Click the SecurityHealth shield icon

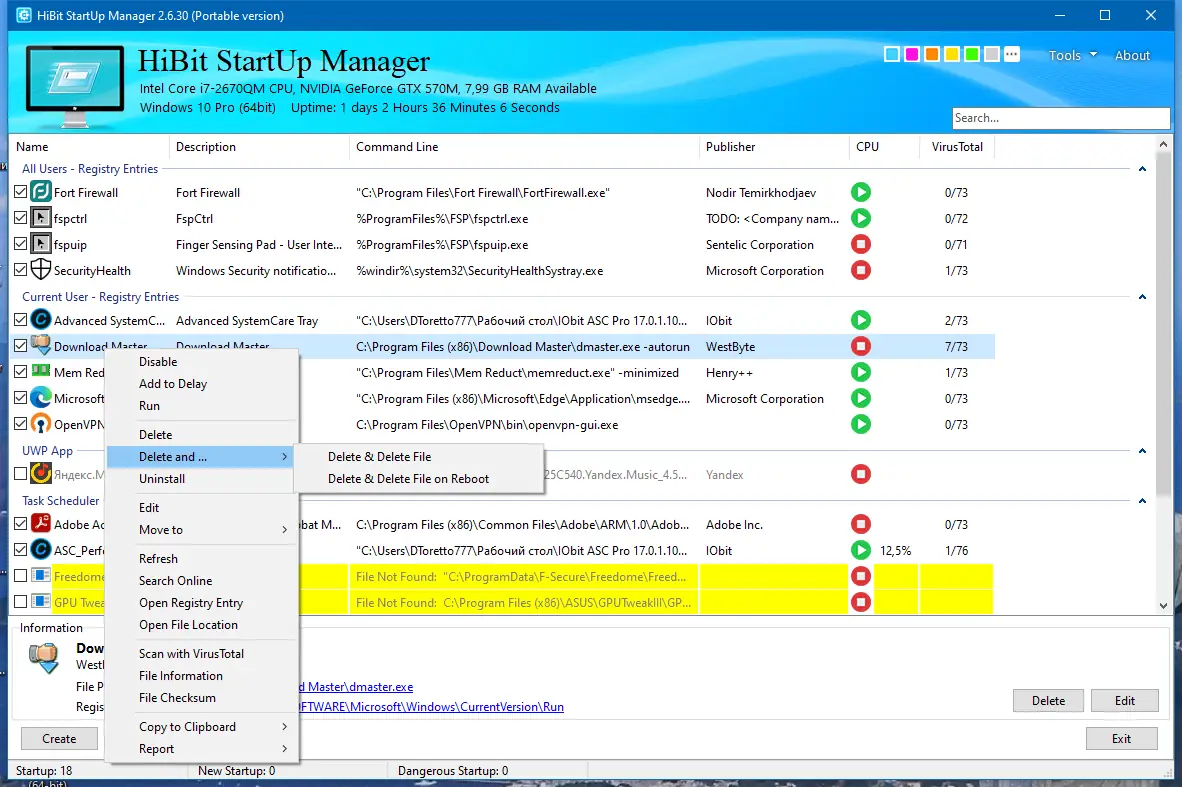[x=41, y=270]
